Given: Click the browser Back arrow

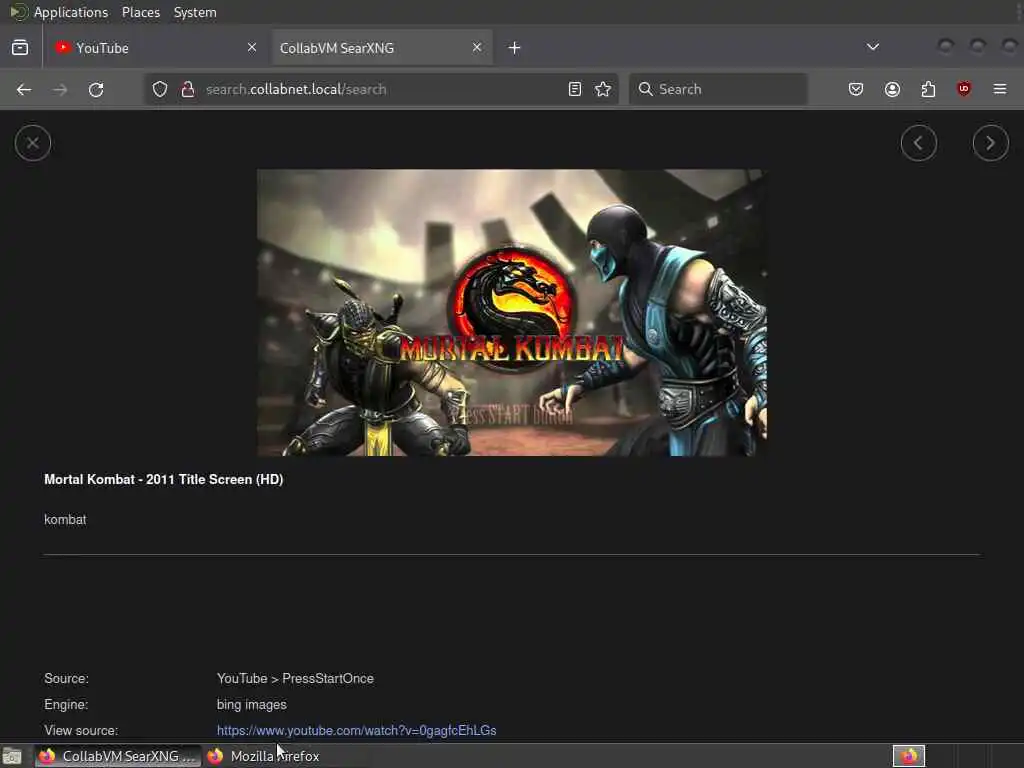Looking at the screenshot, I should [x=24, y=89].
